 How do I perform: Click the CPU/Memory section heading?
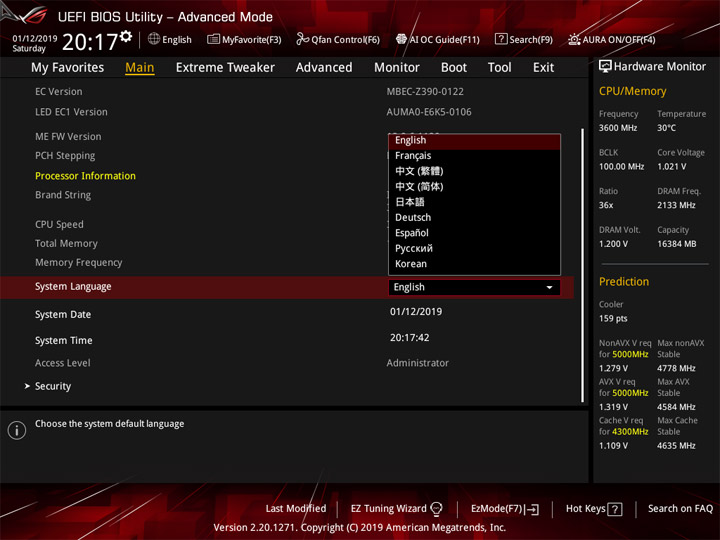click(632, 91)
